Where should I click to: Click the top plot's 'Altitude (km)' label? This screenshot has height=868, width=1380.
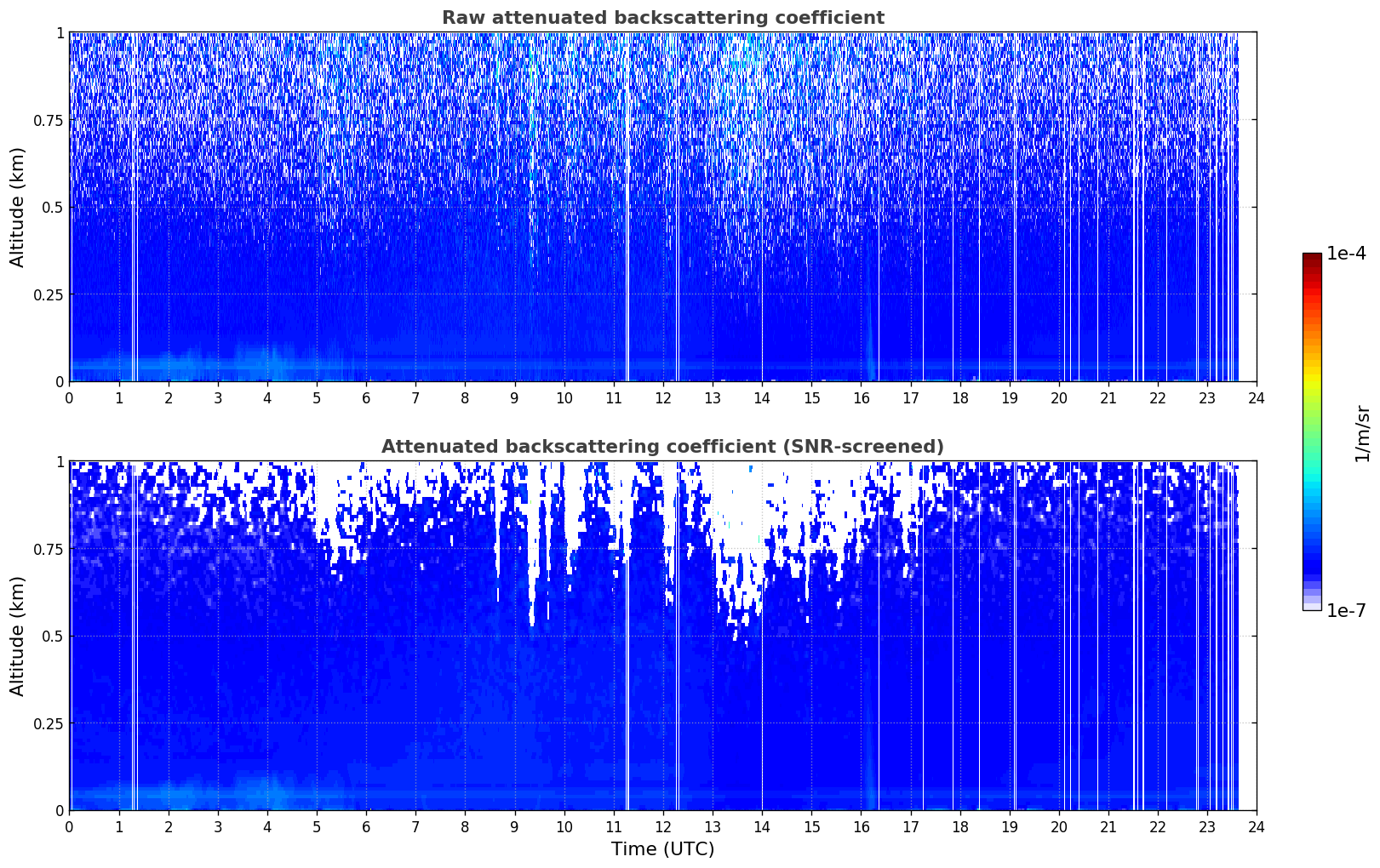click(x=18, y=207)
